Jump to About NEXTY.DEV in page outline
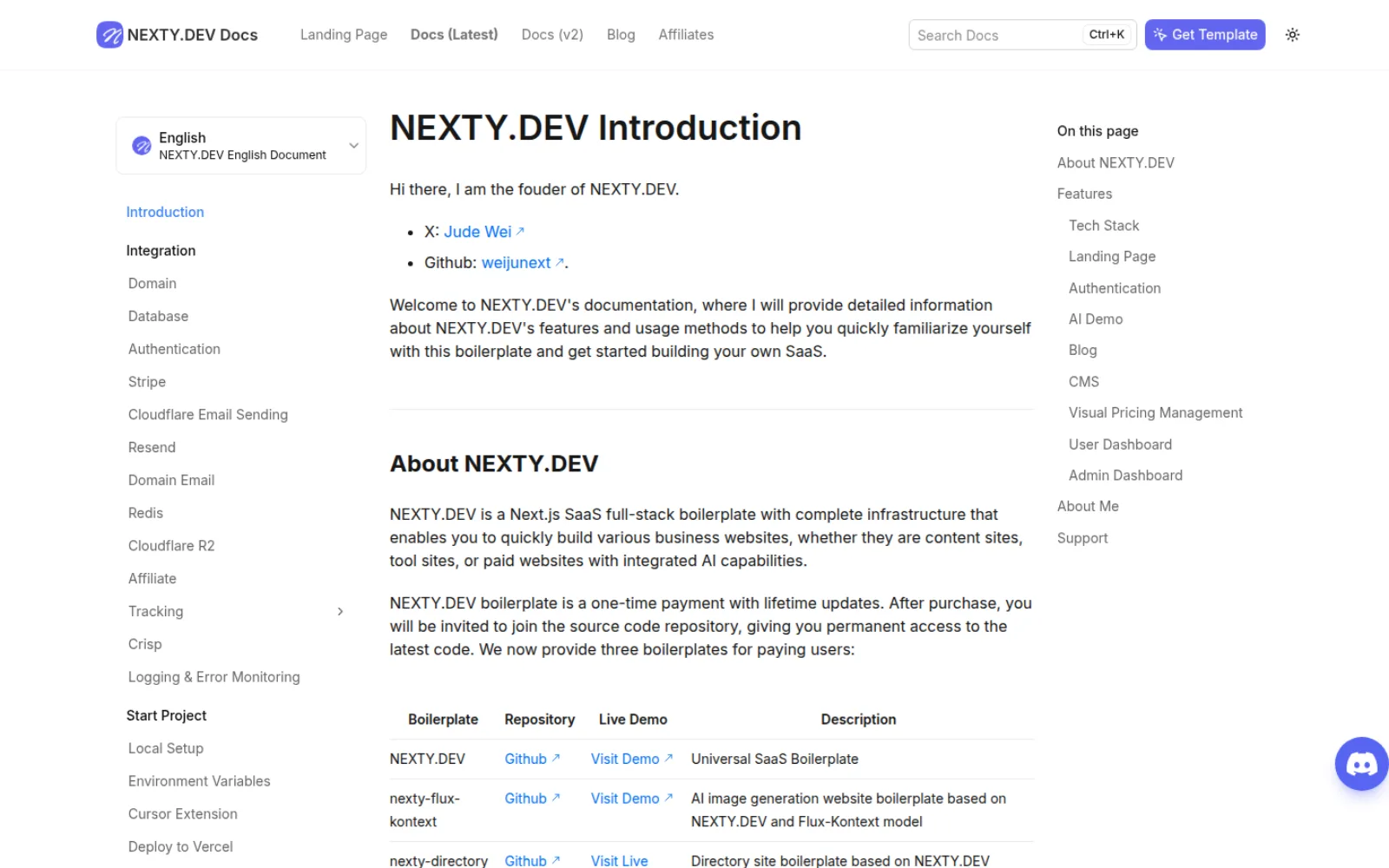This screenshot has height=868, width=1389. (1116, 163)
